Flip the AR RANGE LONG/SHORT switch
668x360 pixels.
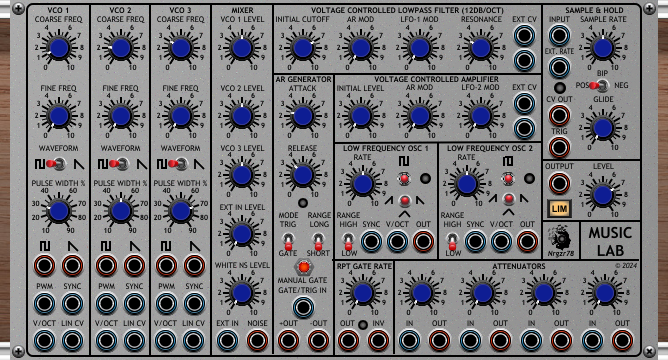point(318,241)
